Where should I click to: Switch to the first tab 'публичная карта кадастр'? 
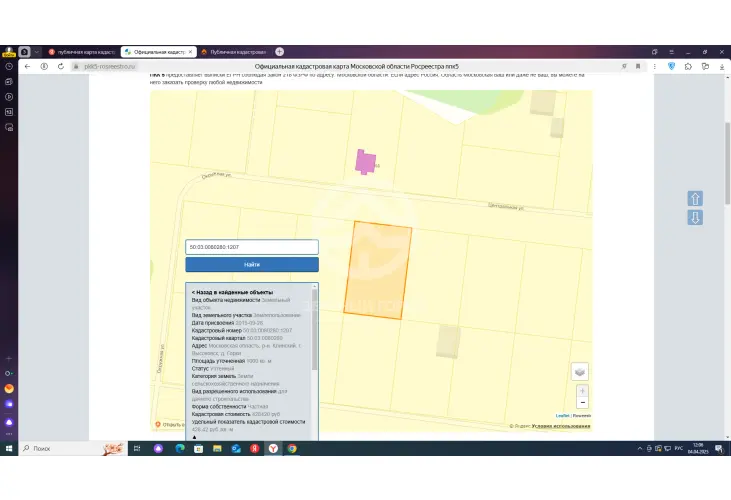click(82, 52)
